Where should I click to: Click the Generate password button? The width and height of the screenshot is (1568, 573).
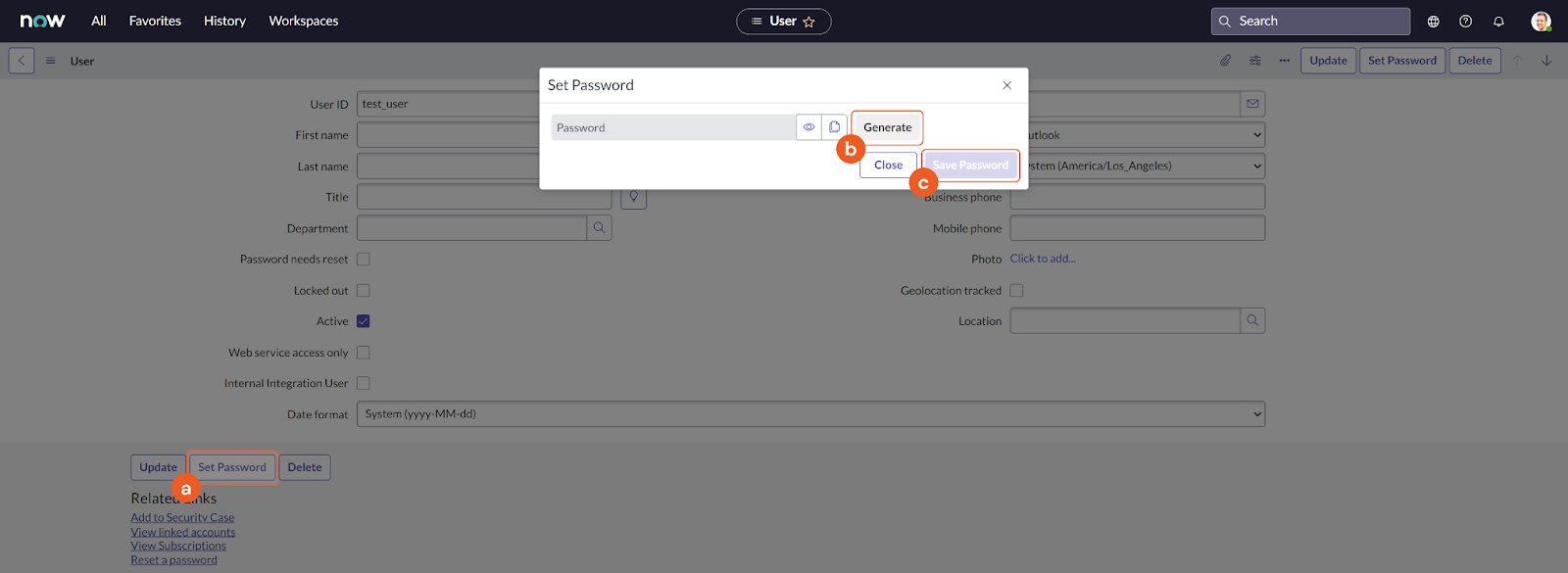[x=887, y=127]
